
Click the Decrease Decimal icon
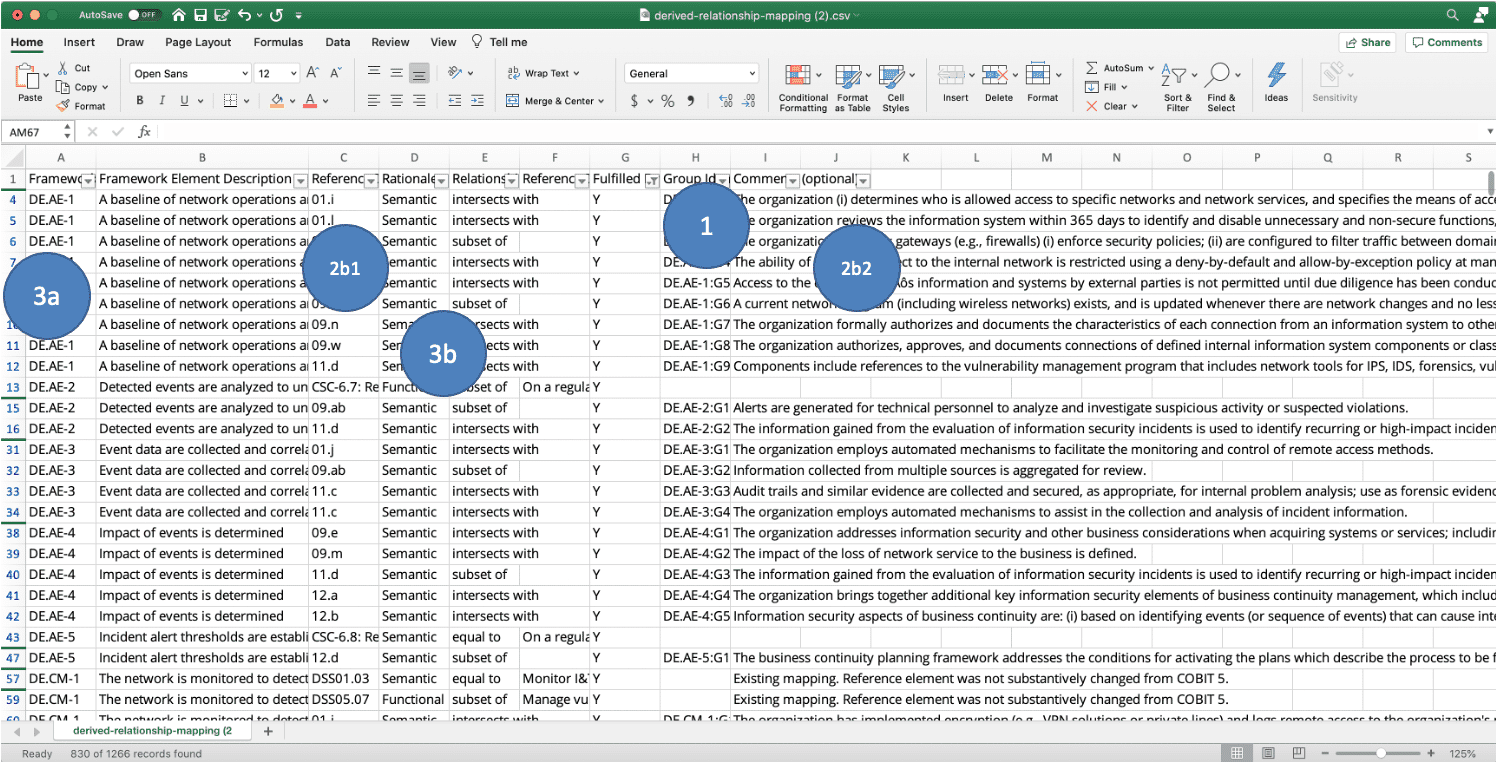click(x=749, y=101)
